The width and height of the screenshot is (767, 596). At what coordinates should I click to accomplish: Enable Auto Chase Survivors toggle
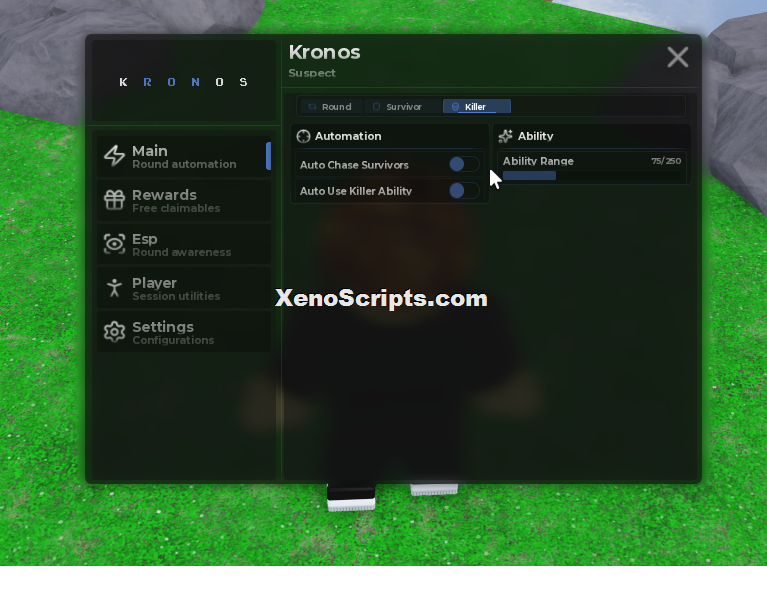pos(464,164)
